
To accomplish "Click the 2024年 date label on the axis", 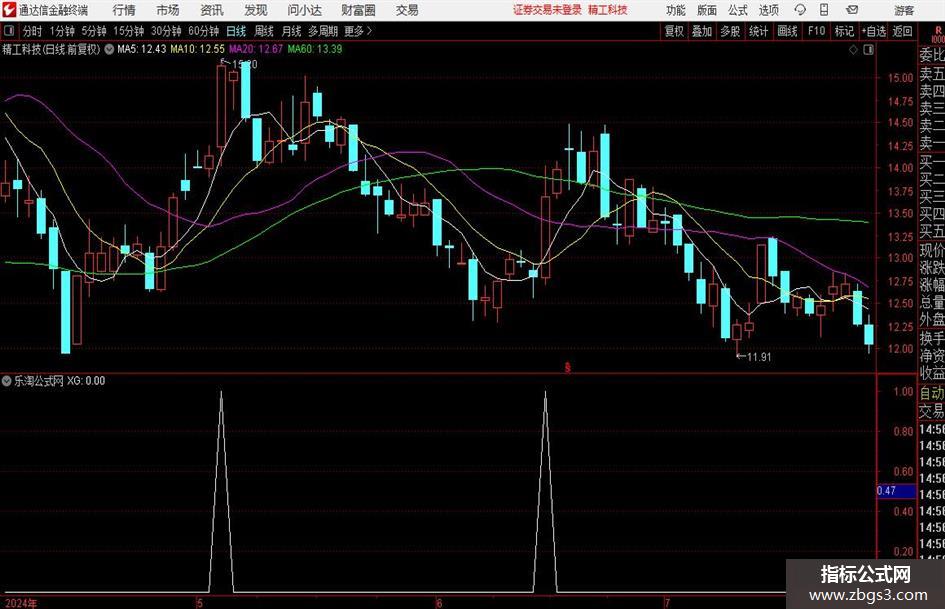I will tap(21, 603).
